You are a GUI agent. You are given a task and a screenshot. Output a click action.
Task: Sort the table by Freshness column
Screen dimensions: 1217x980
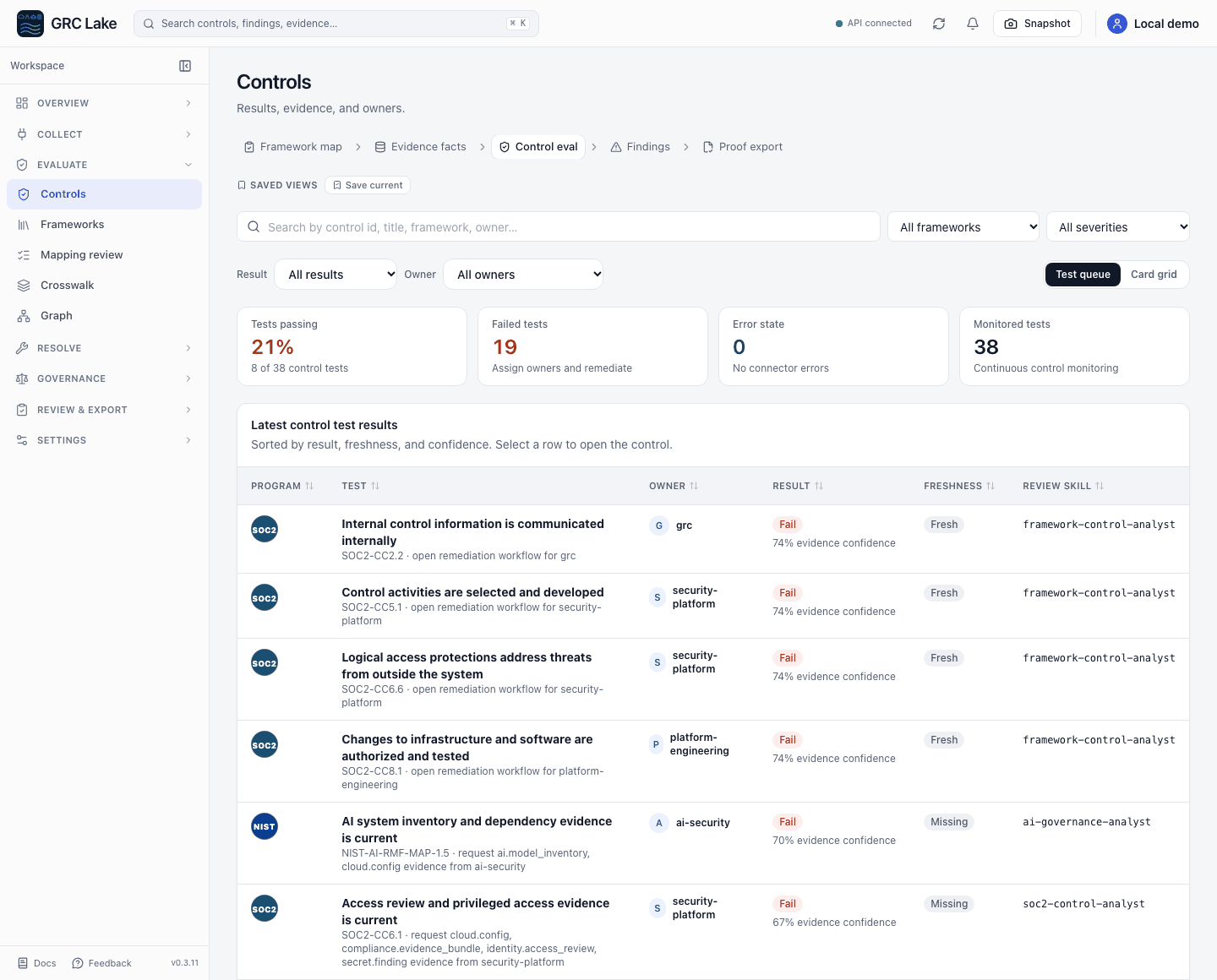pos(959,486)
